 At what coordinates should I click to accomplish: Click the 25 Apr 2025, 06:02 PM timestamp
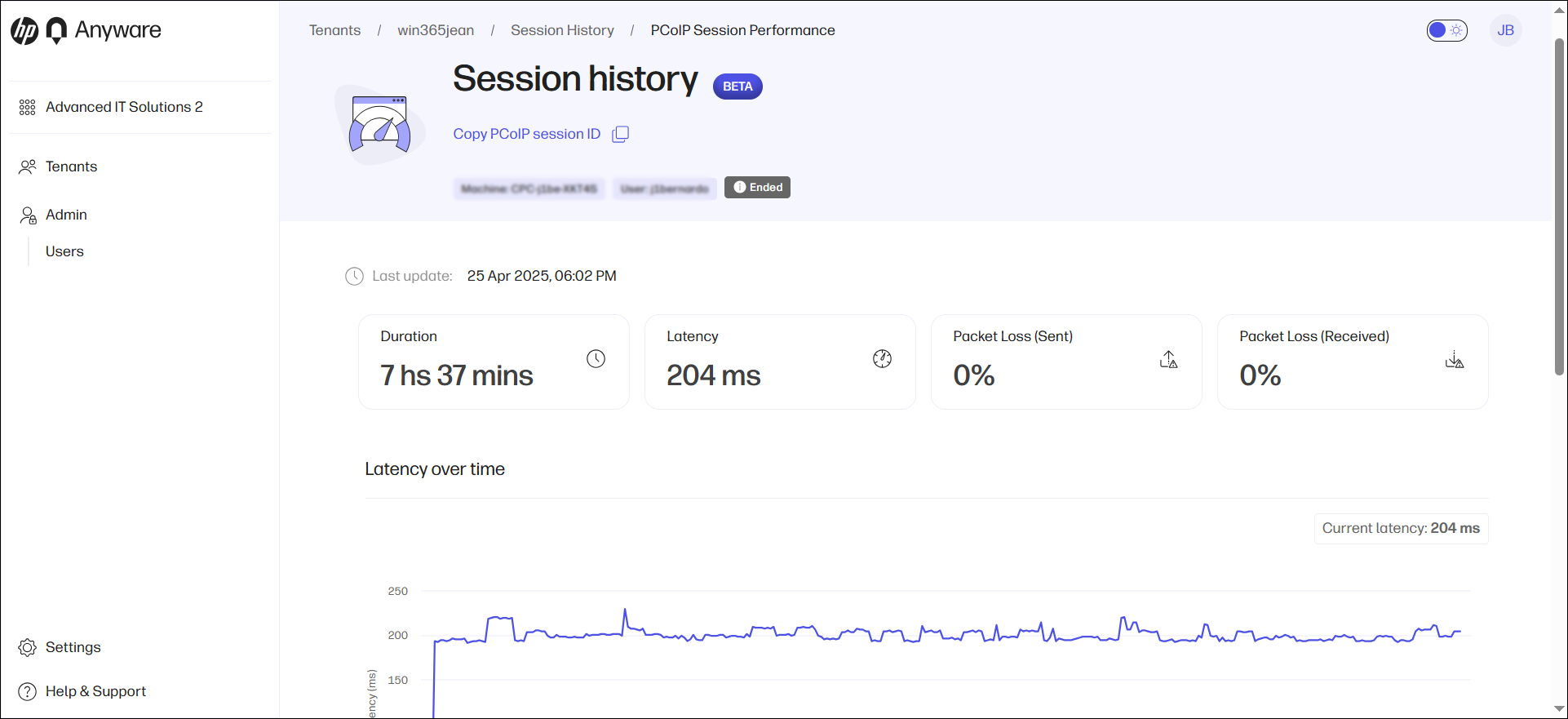pos(542,276)
